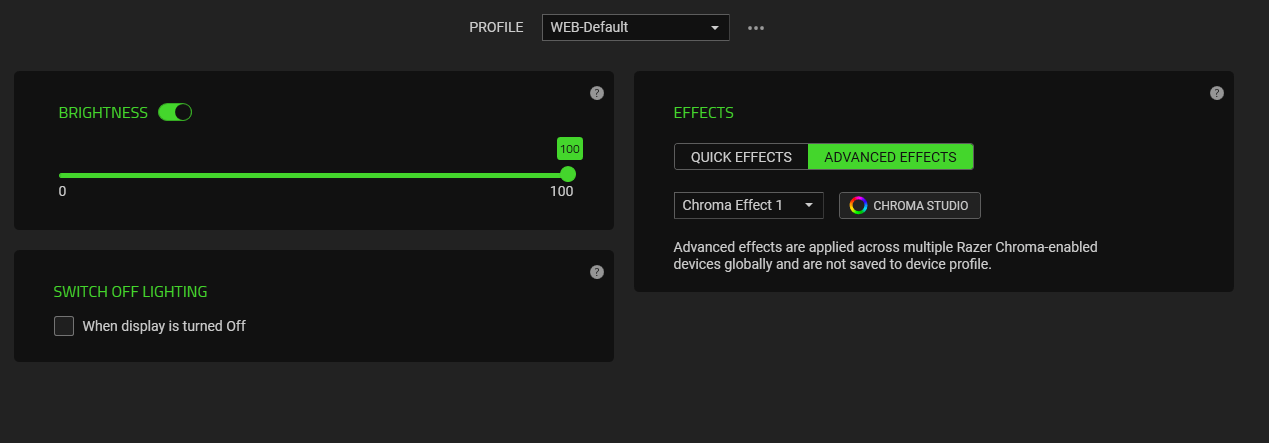Click the middle of the brightness slider track
1269x443 pixels.
pos(314,175)
